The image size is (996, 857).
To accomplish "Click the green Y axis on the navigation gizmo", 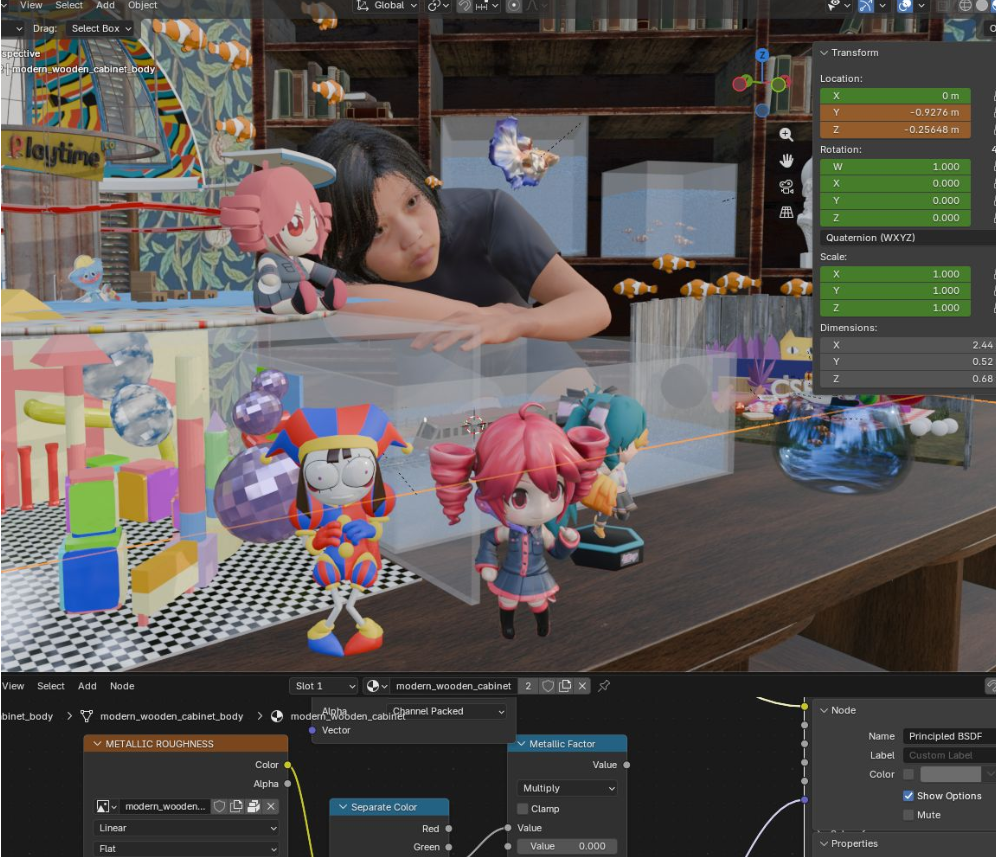I will click(778, 84).
